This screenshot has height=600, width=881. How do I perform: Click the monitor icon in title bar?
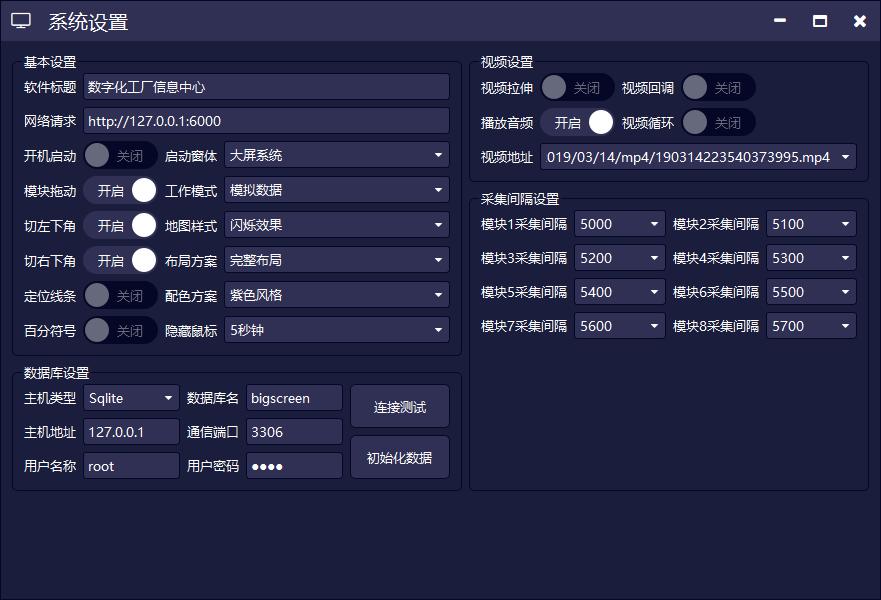pyautogui.click(x=21, y=21)
